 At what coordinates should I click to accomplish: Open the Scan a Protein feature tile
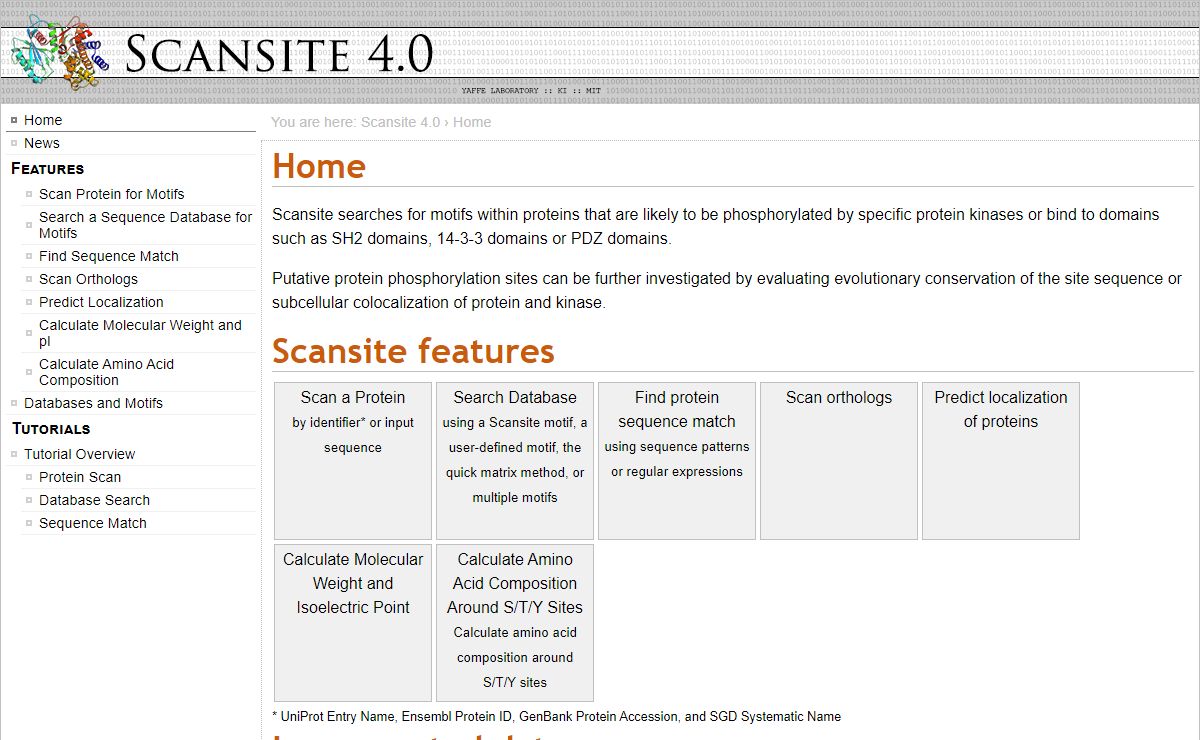tap(353, 461)
